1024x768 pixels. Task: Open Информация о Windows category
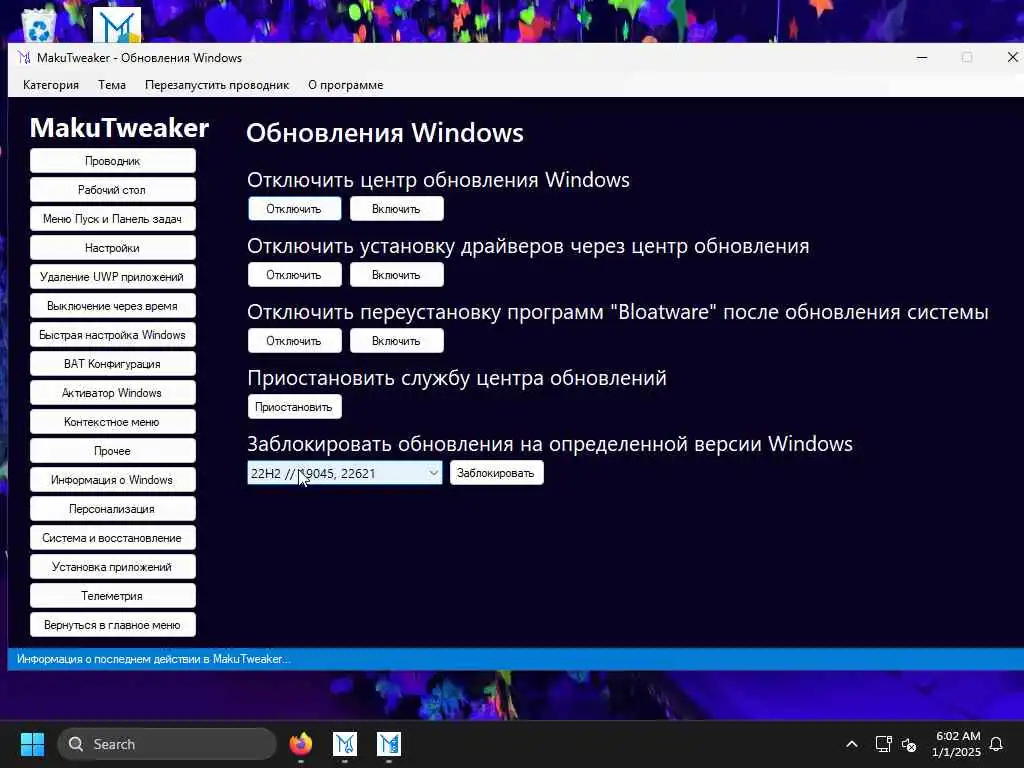[112, 479]
